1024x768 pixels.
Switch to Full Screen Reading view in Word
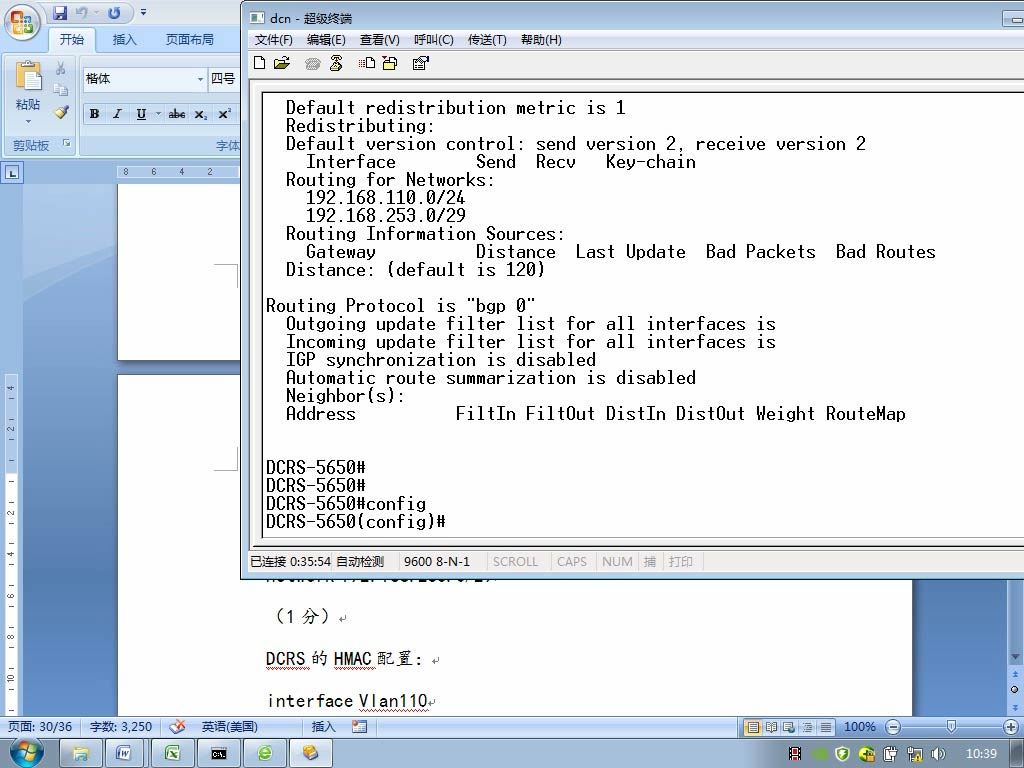click(x=771, y=727)
